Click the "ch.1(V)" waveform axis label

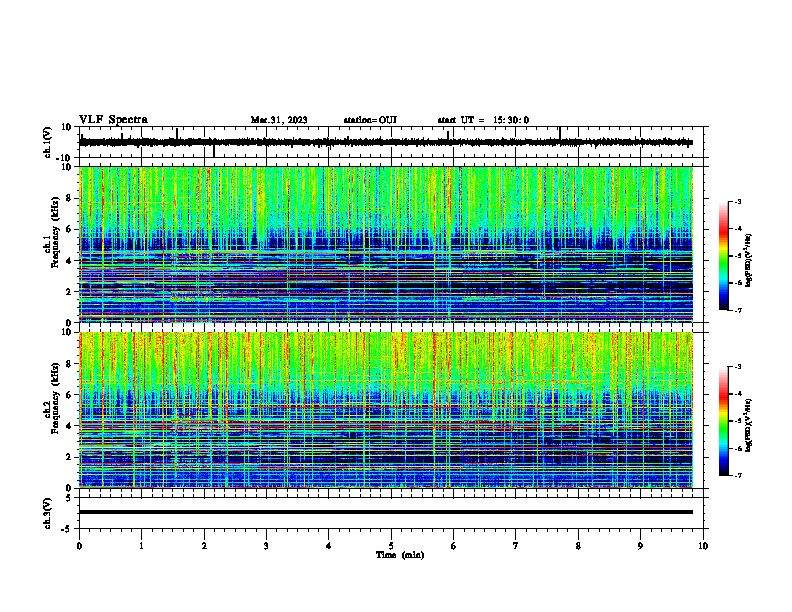point(48,142)
